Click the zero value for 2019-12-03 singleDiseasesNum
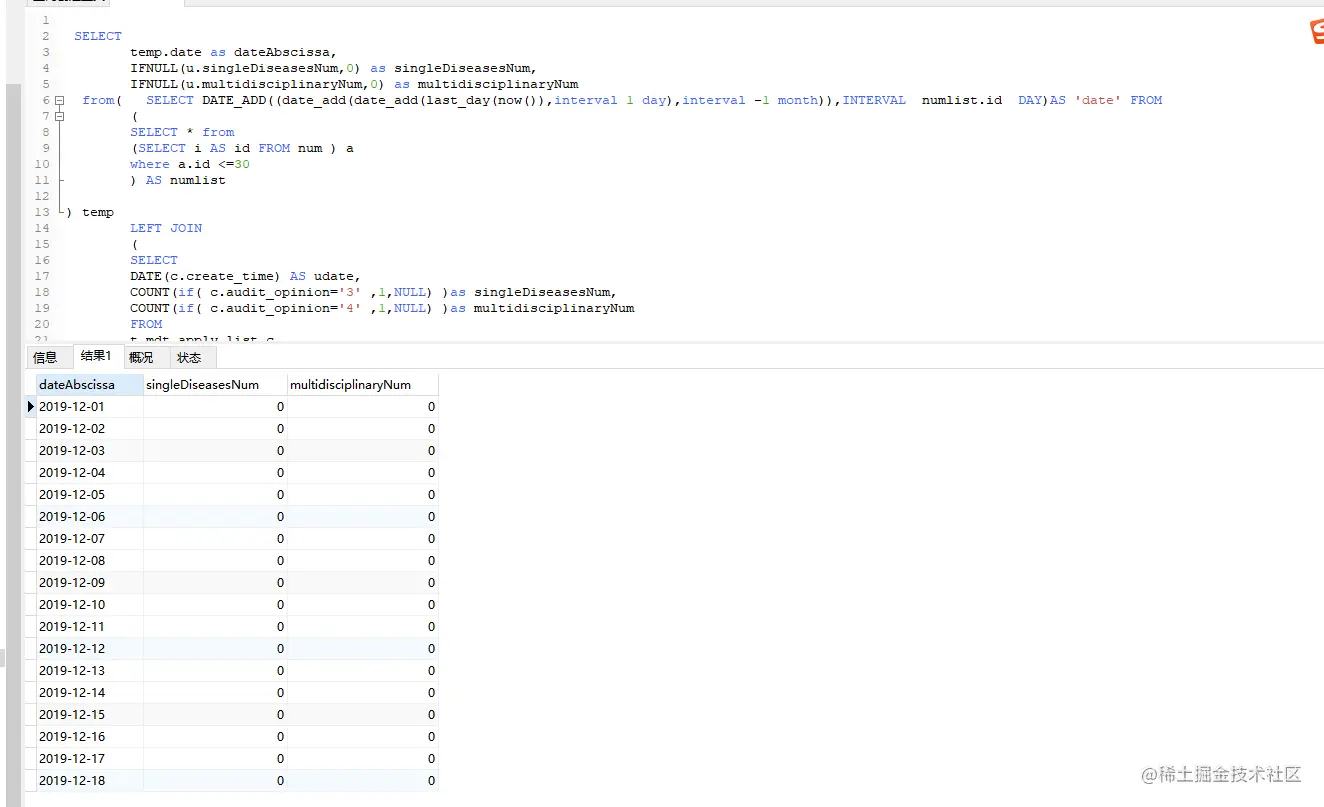 pos(279,450)
